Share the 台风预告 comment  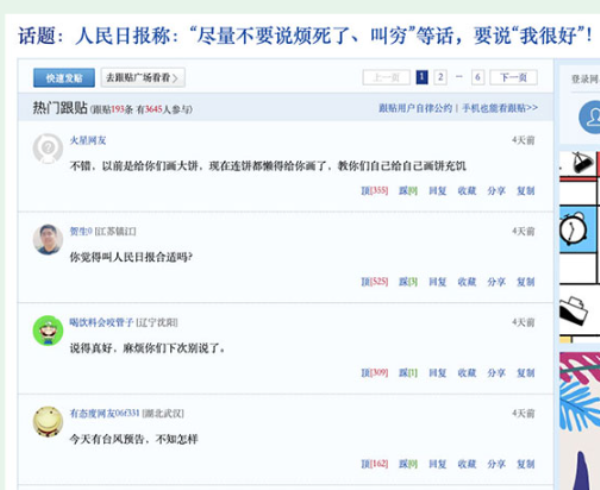click(496, 464)
